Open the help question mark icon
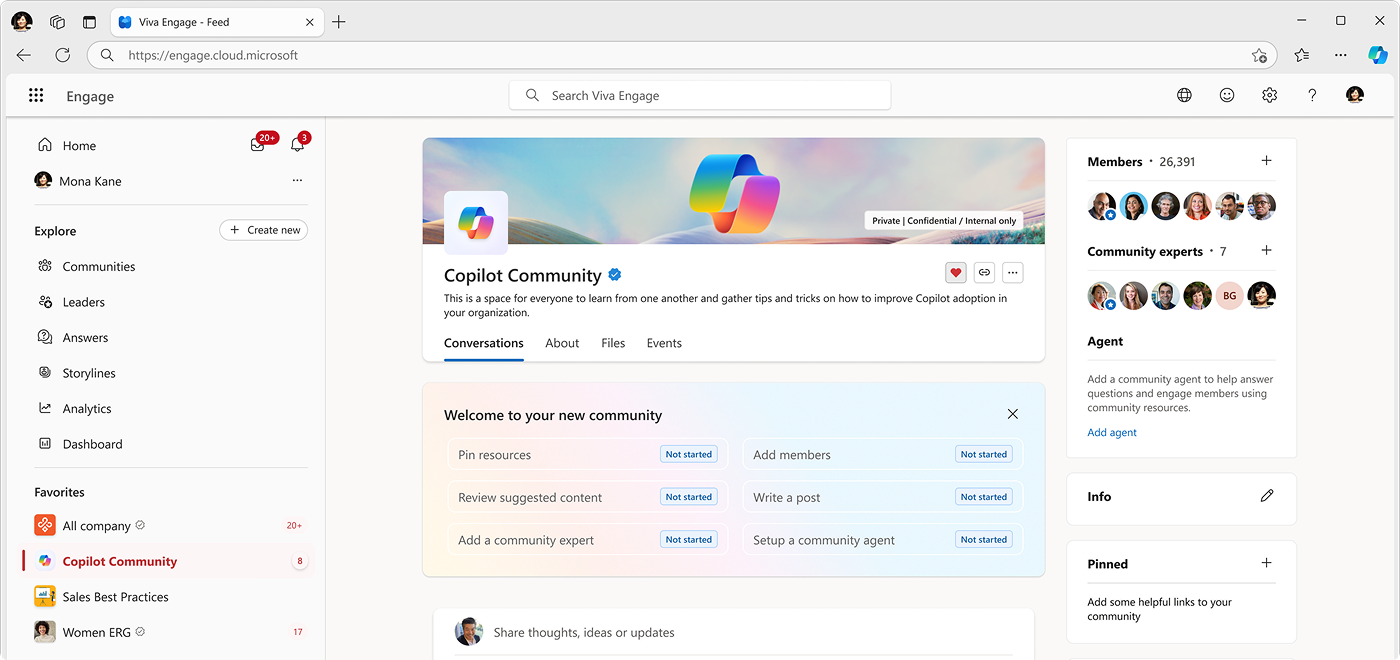Image resolution: width=1400 pixels, height=660 pixels. [1312, 95]
